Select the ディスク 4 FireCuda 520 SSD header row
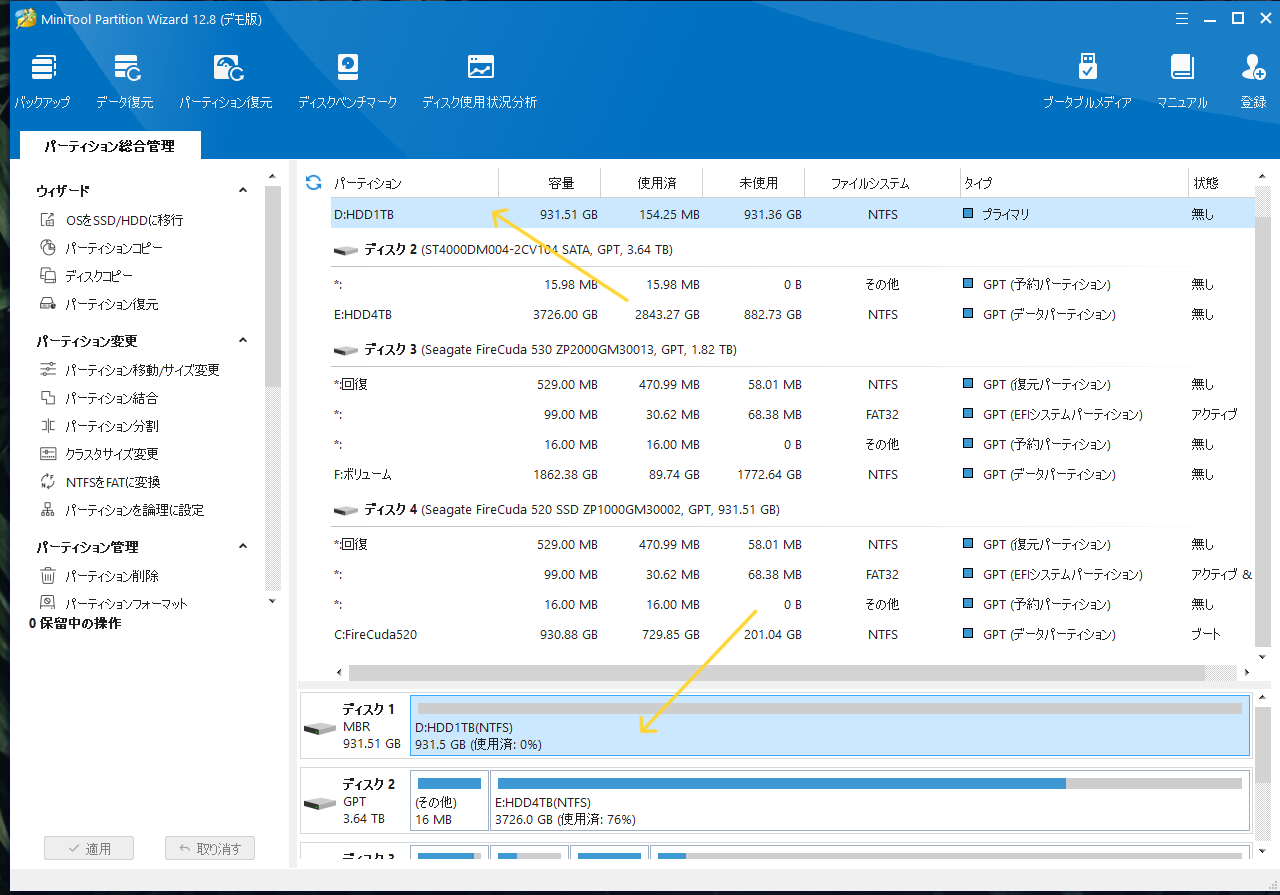The height and width of the screenshot is (895, 1280). (x=793, y=510)
